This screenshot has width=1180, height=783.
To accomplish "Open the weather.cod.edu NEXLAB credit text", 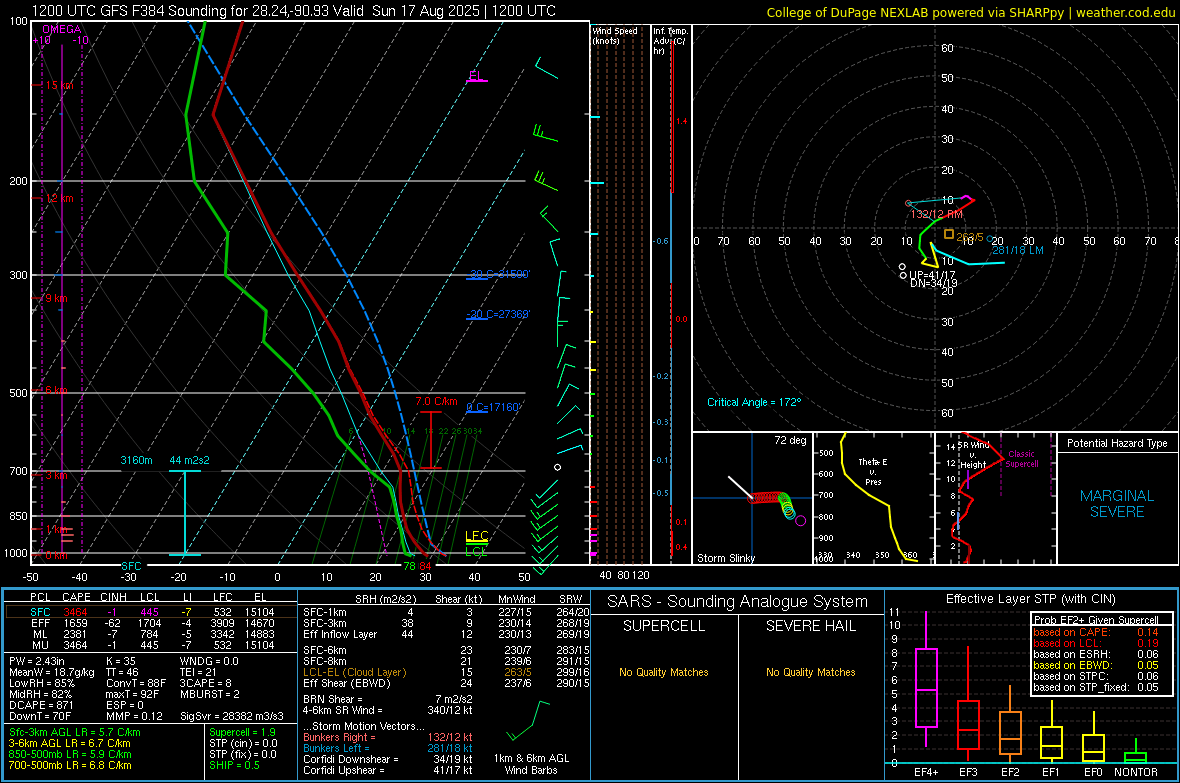I will coord(970,13).
